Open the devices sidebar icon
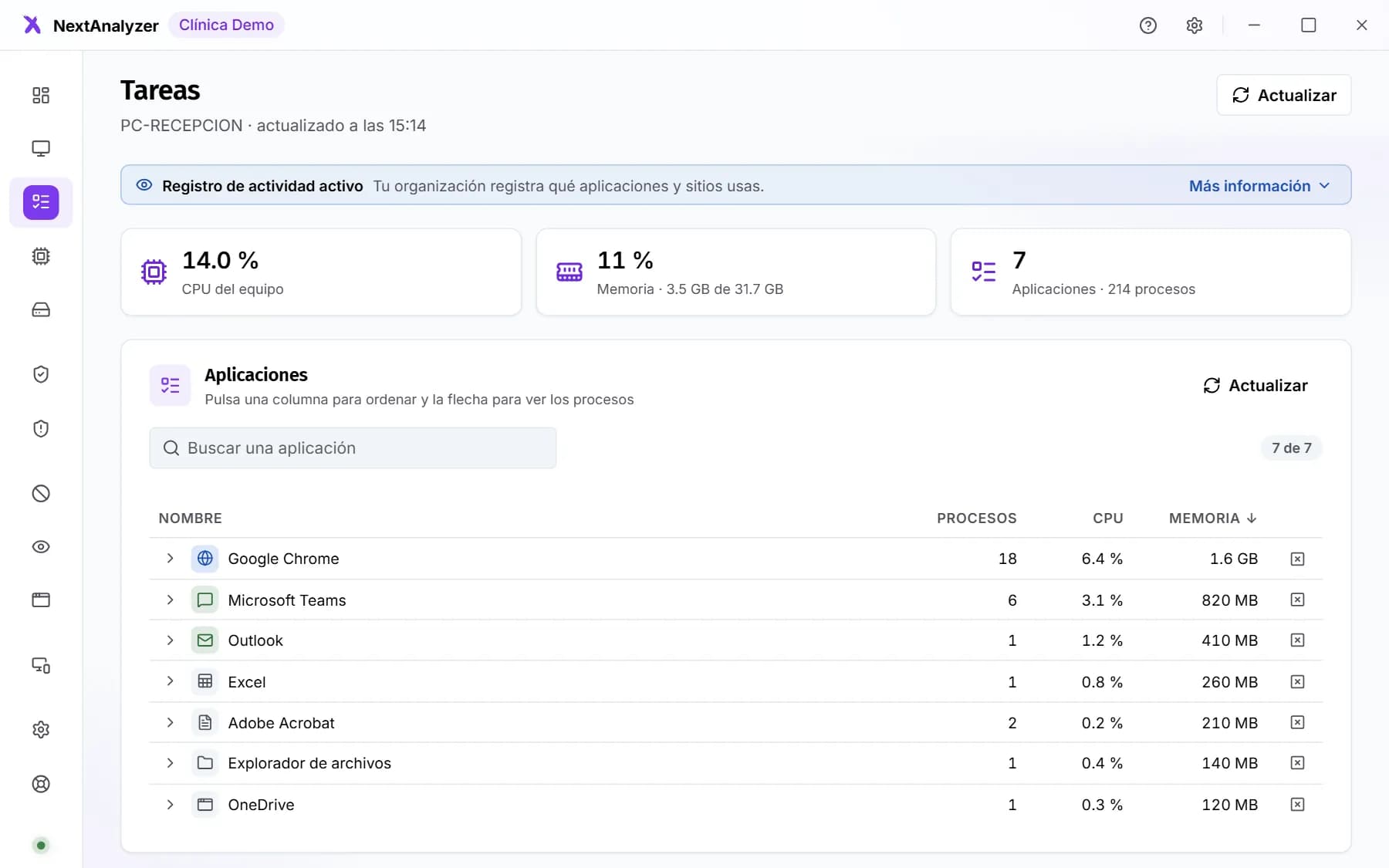This screenshot has width=1389, height=868. (x=41, y=665)
